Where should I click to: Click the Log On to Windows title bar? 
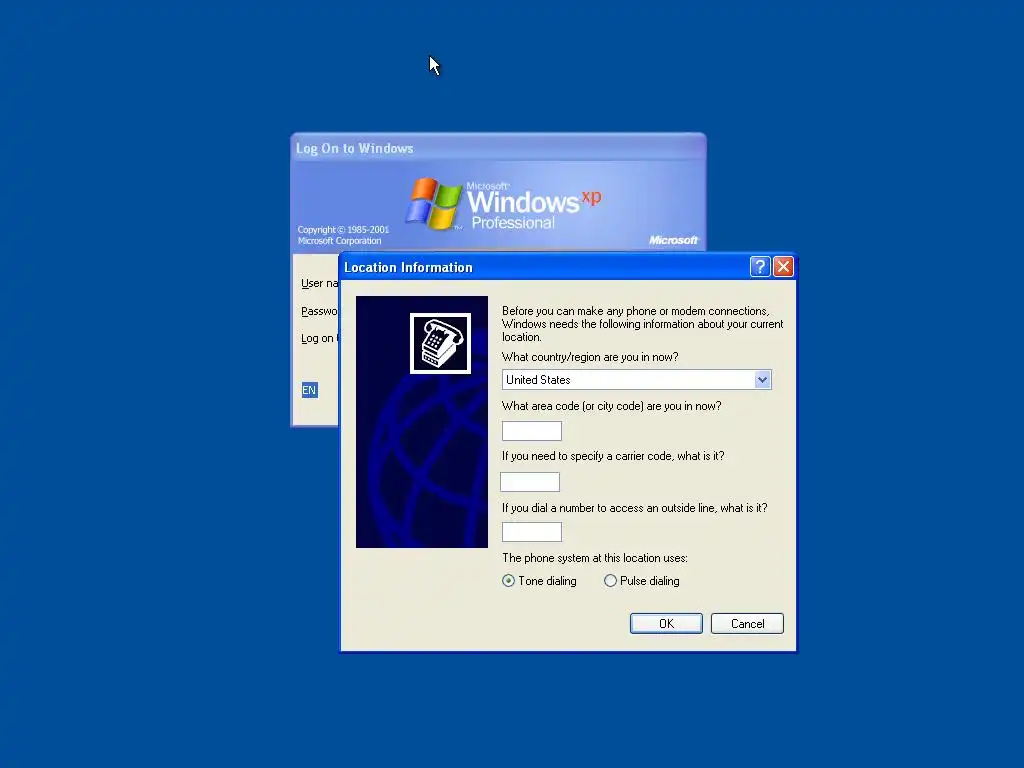pyautogui.click(x=498, y=148)
